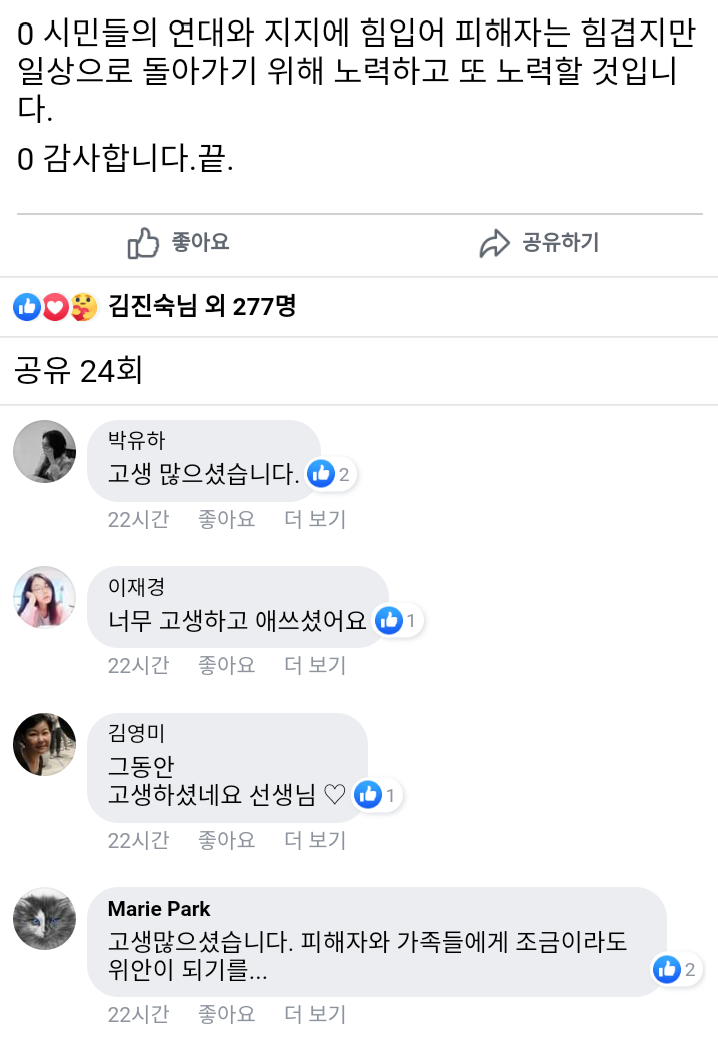Click the blue thumbs-up icon on 박유하's comment
Image resolution: width=718 pixels, height=1057 pixels.
coord(322,475)
